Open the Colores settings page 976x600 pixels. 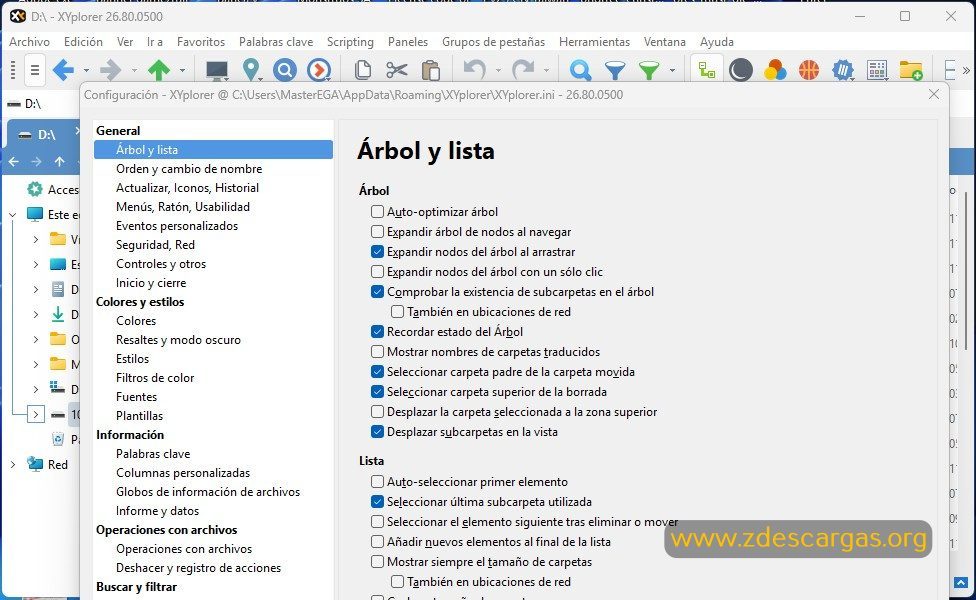[x=136, y=321]
